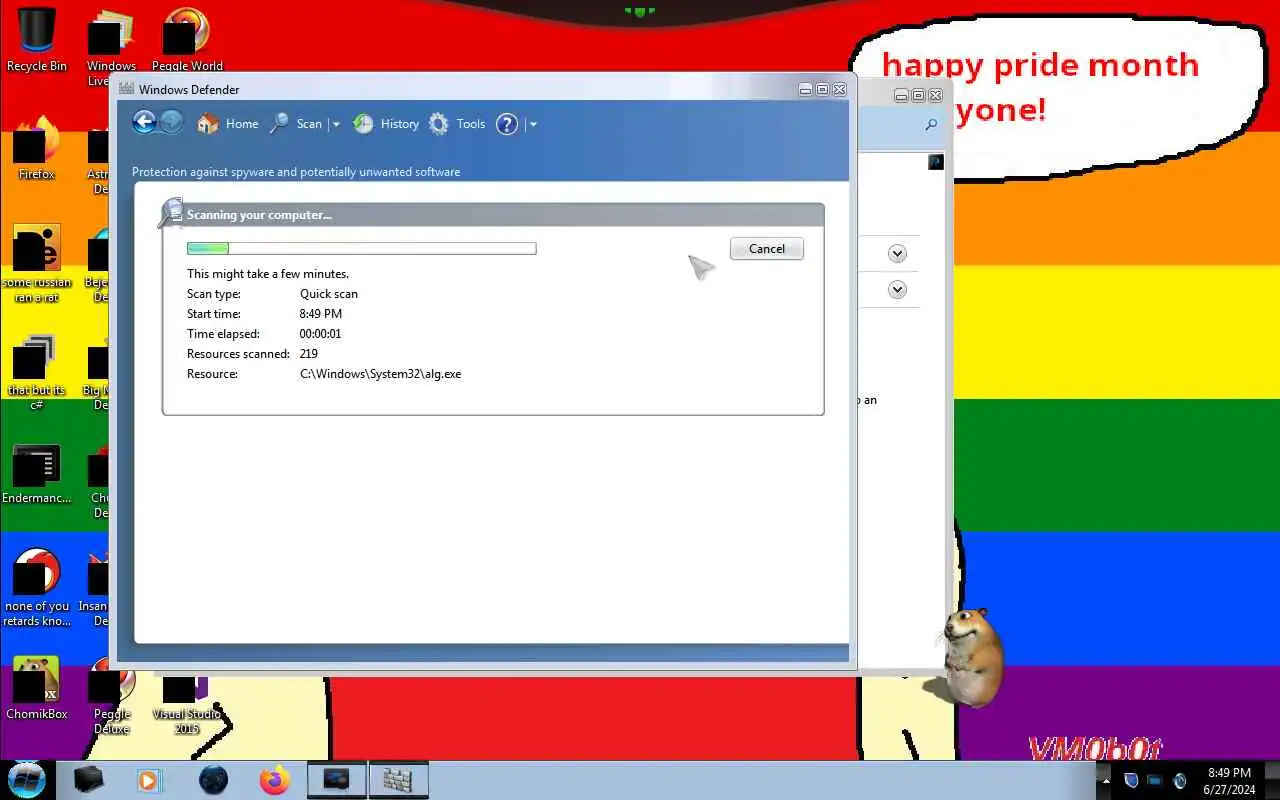Open Windows Defender Home page
The image size is (1280, 800).
228,124
